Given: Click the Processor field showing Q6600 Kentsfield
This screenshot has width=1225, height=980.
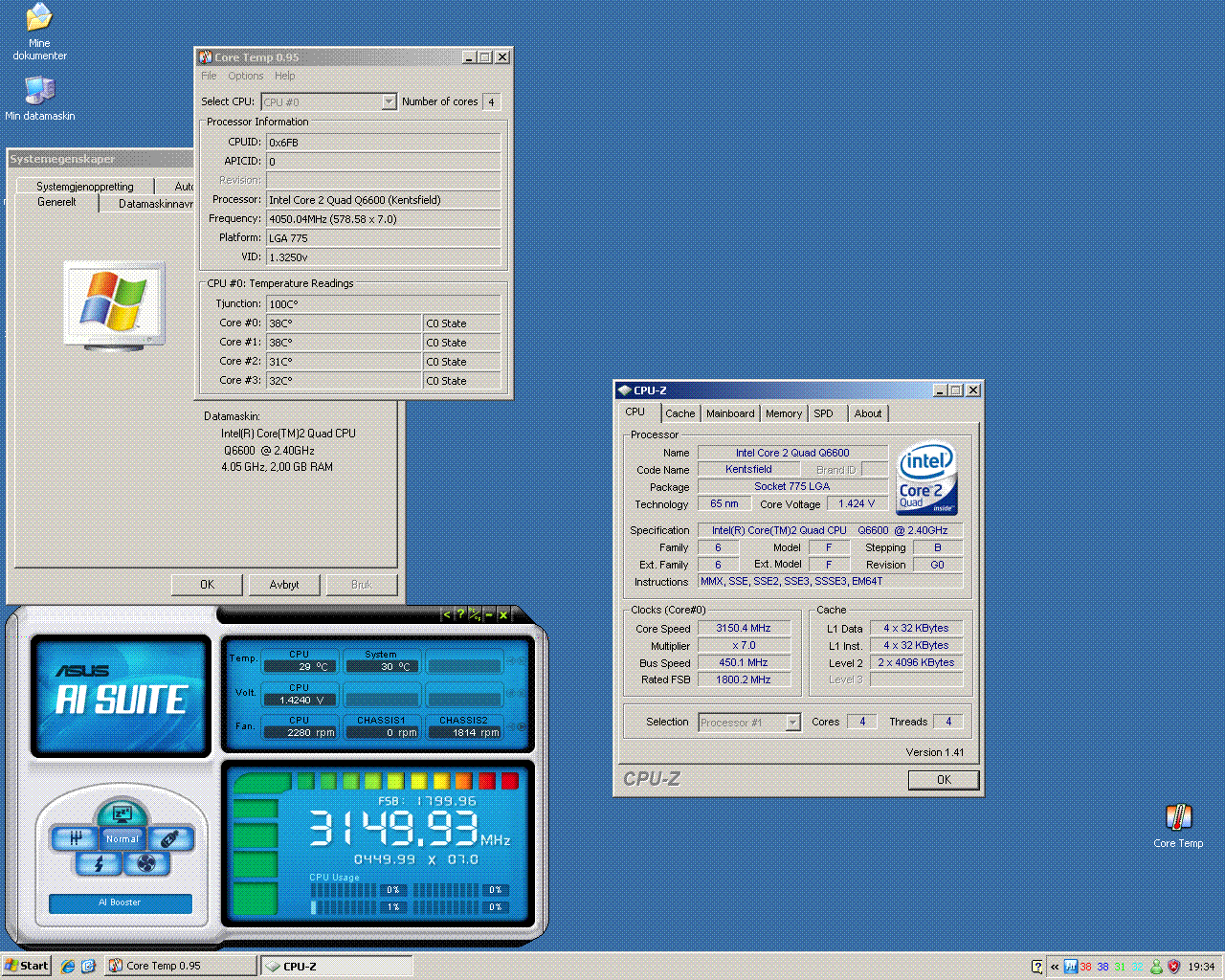Looking at the screenshot, I should pos(384,200).
